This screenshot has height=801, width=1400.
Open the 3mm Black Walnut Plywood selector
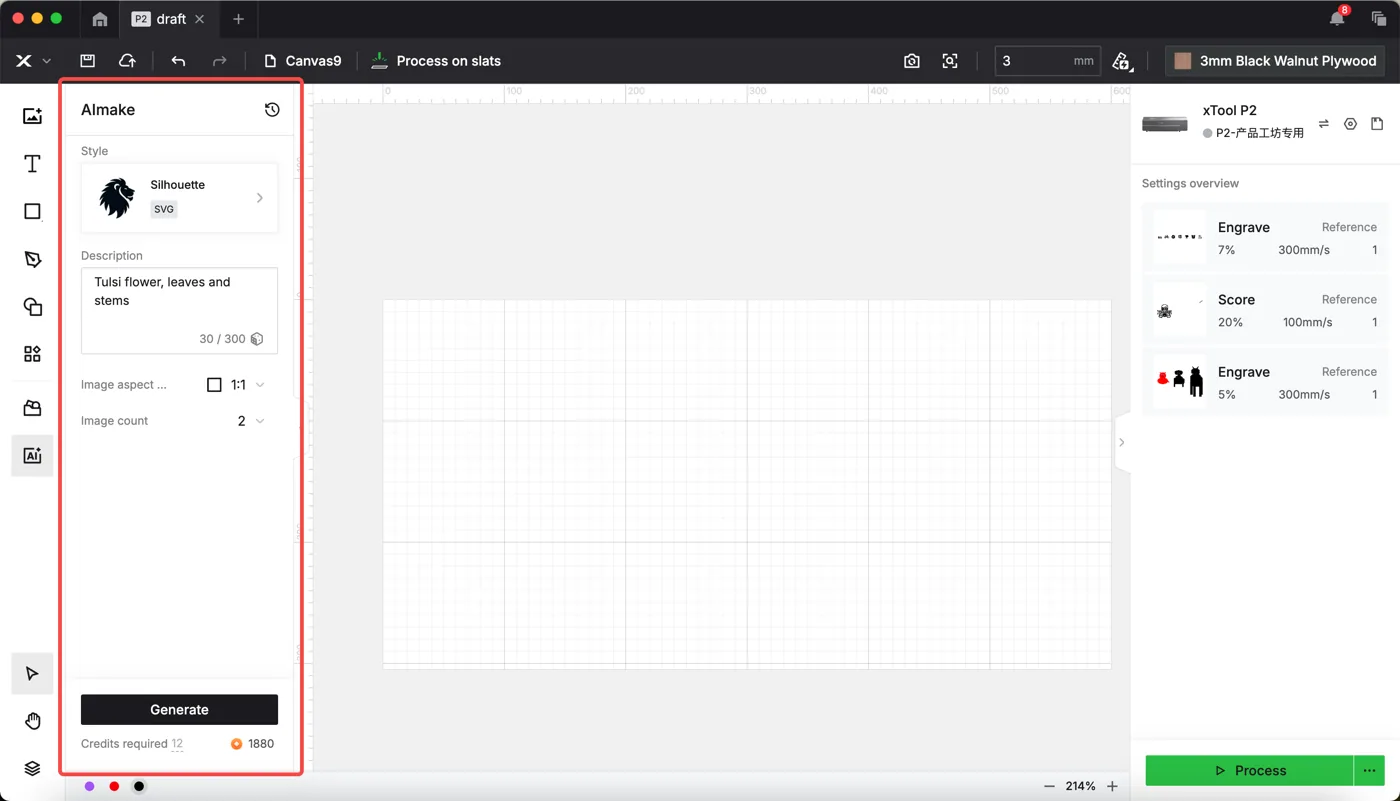tap(1275, 61)
